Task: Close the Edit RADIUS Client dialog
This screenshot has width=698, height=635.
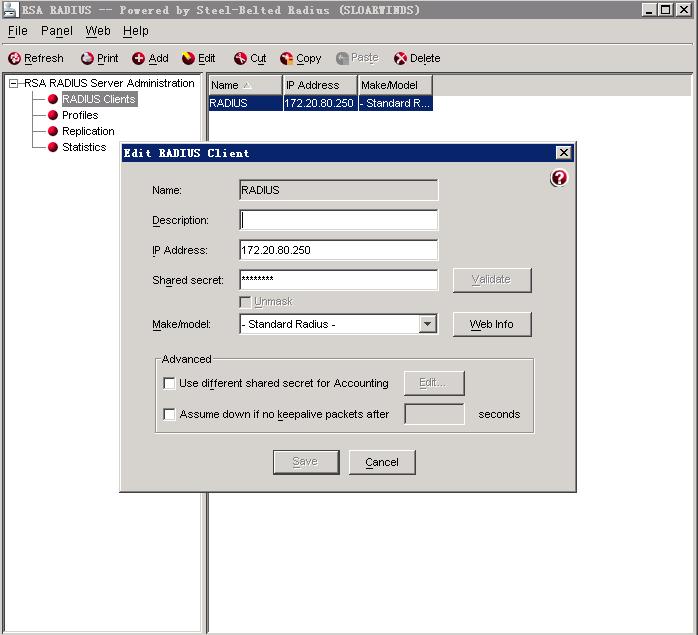Action: [564, 153]
